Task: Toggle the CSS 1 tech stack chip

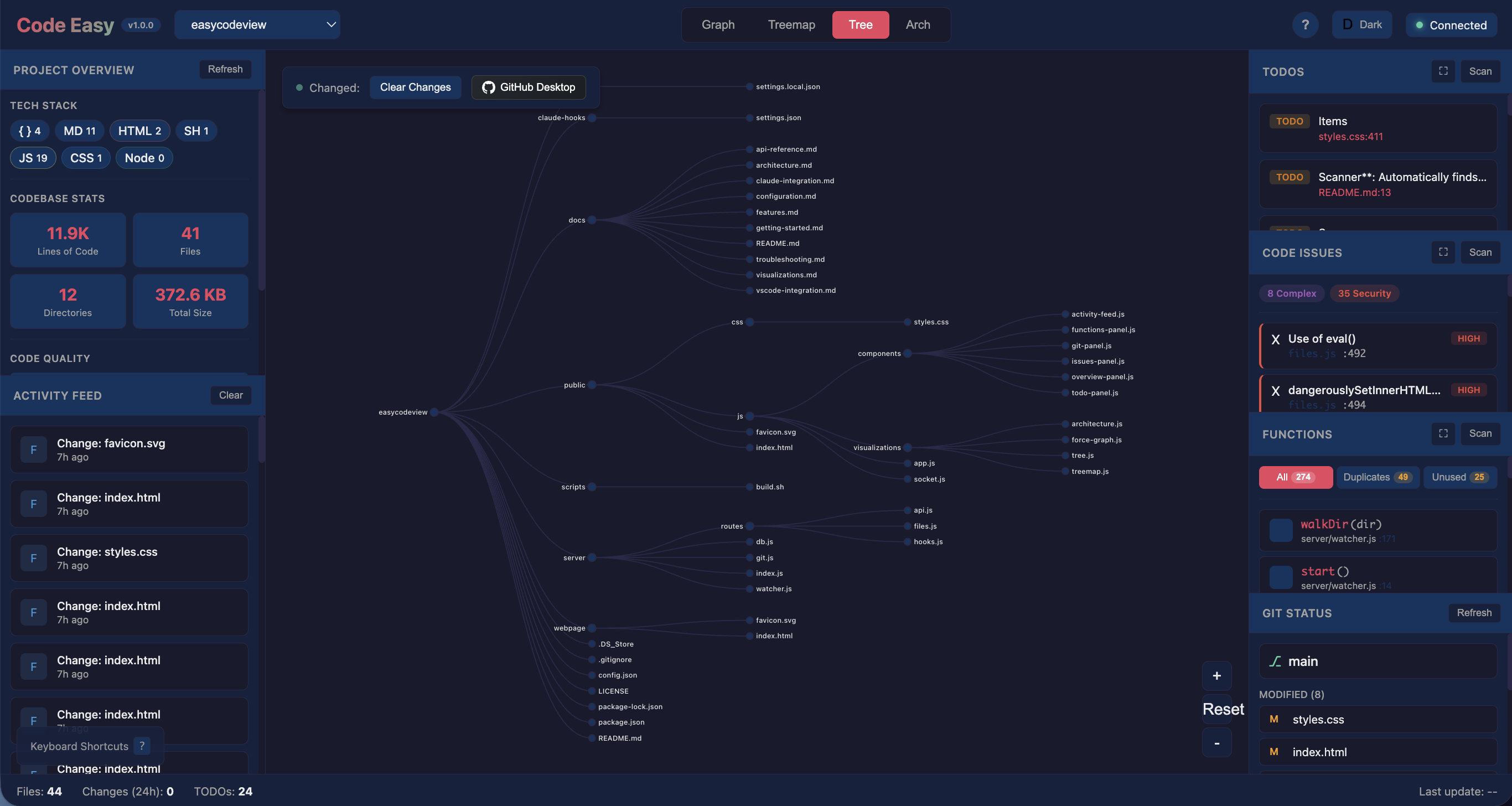Action: tap(86, 158)
